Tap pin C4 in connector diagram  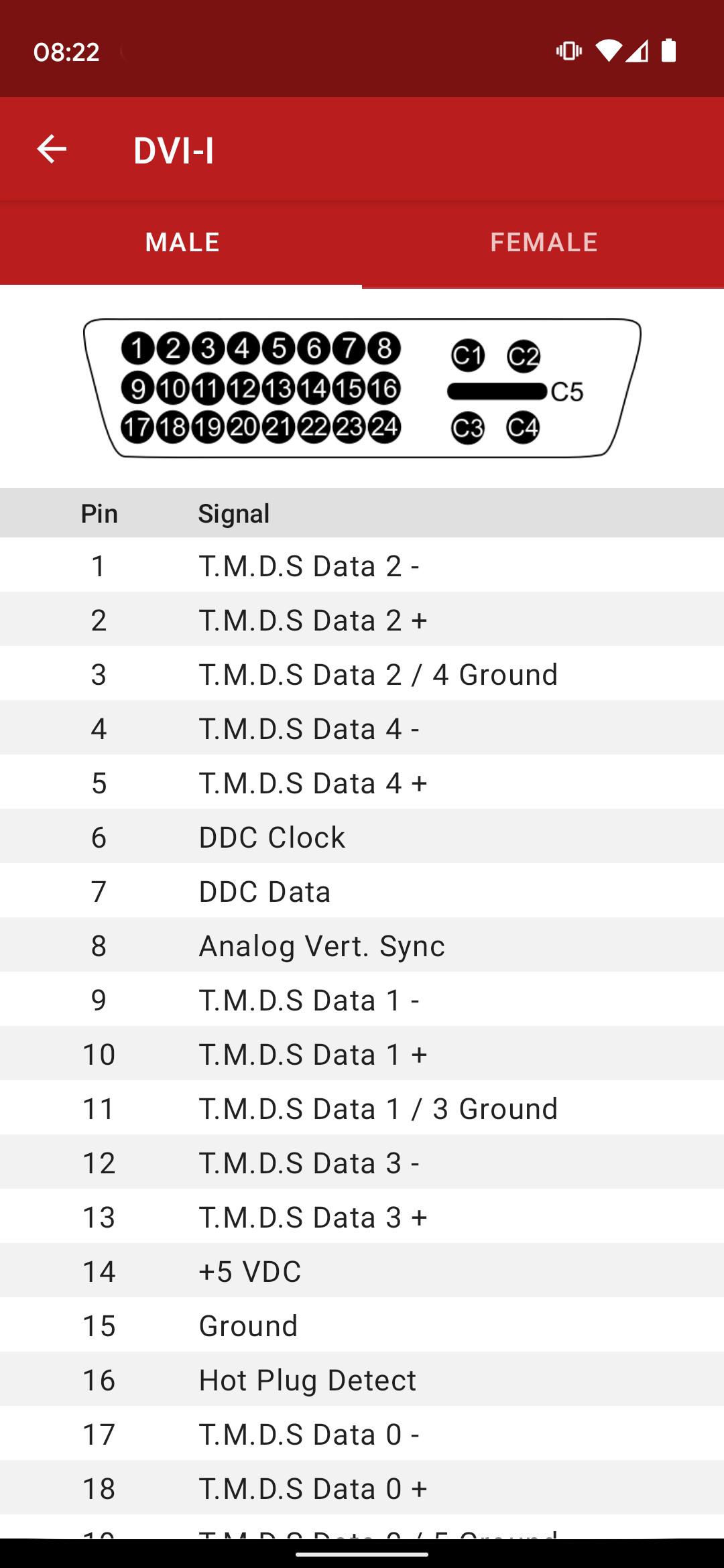click(523, 427)
